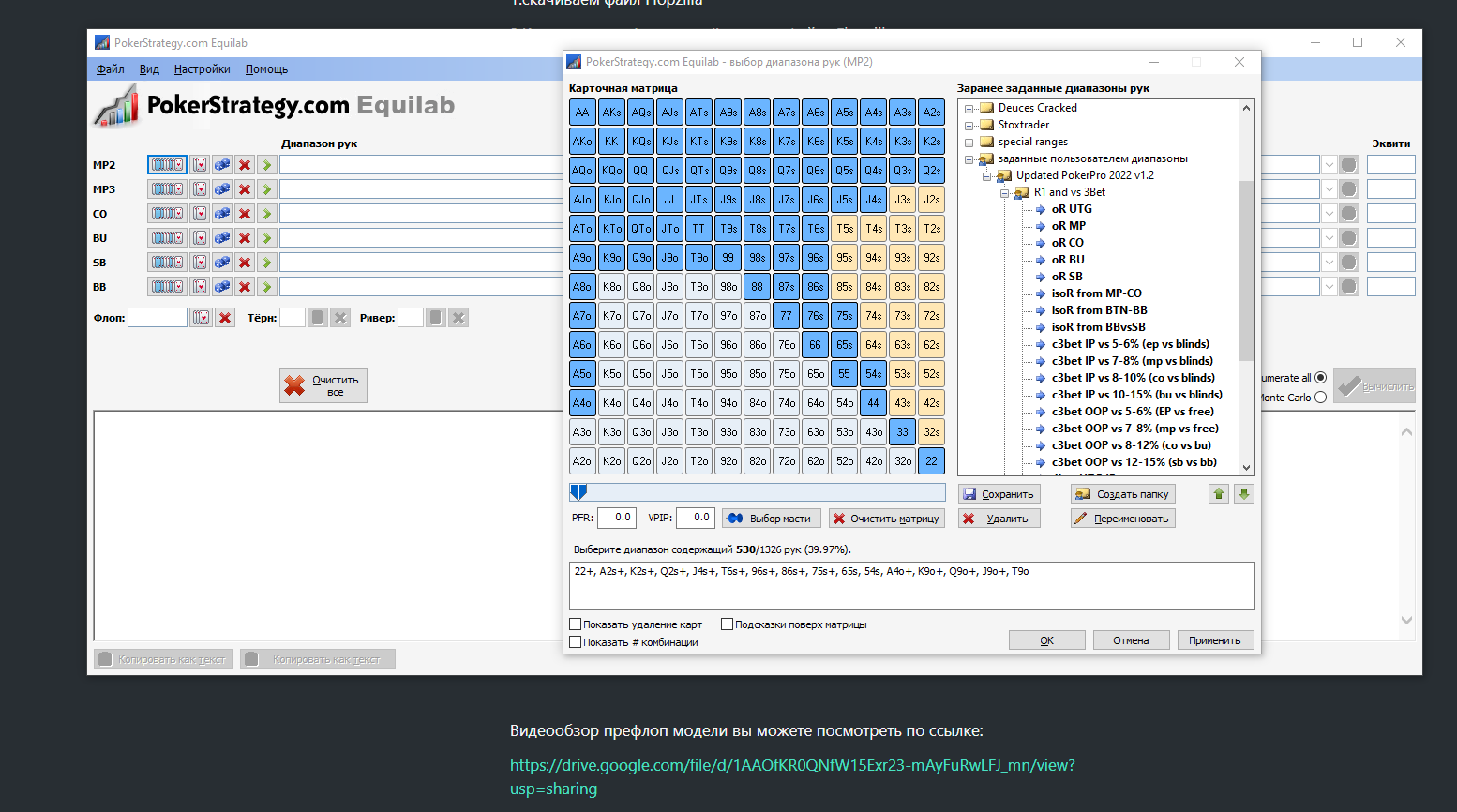
Task: Open Вид menu
Action: click(x=149, y=69)
